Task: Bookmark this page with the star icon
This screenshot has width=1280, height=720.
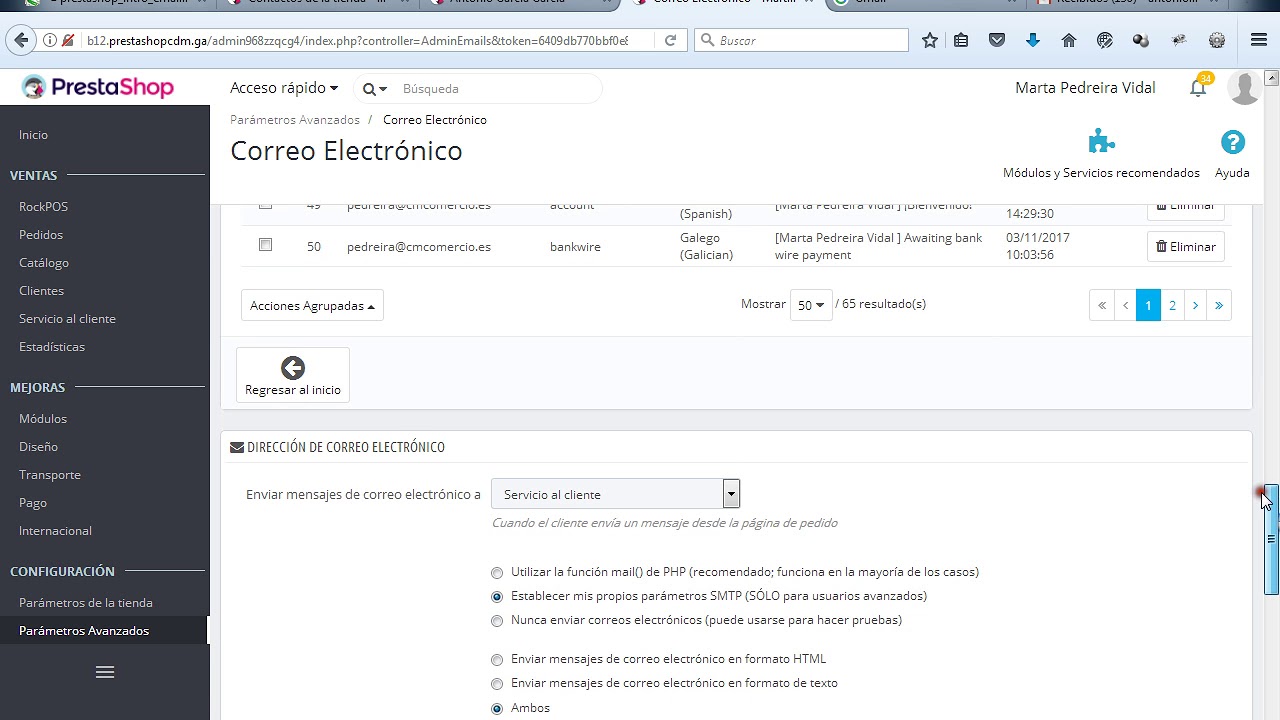Action: [x=930, y=40]
